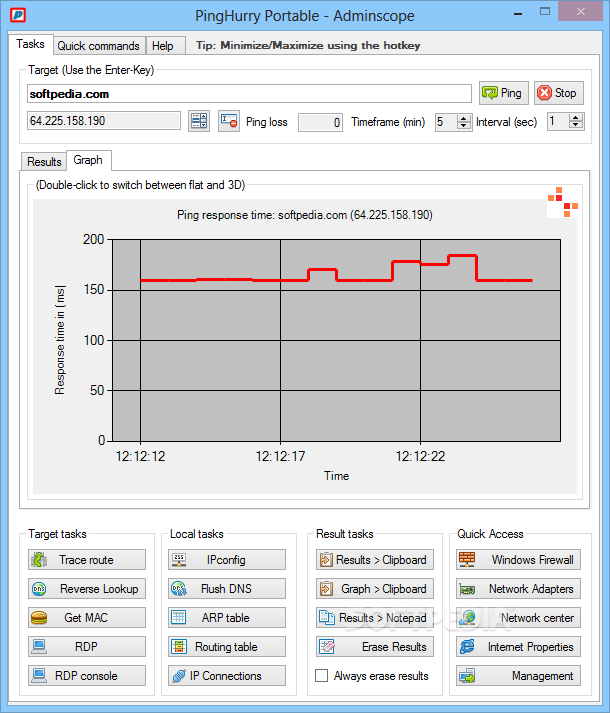Click the Flush DNS icon
The image size is (610, 713).
click(x=179, y=589)
